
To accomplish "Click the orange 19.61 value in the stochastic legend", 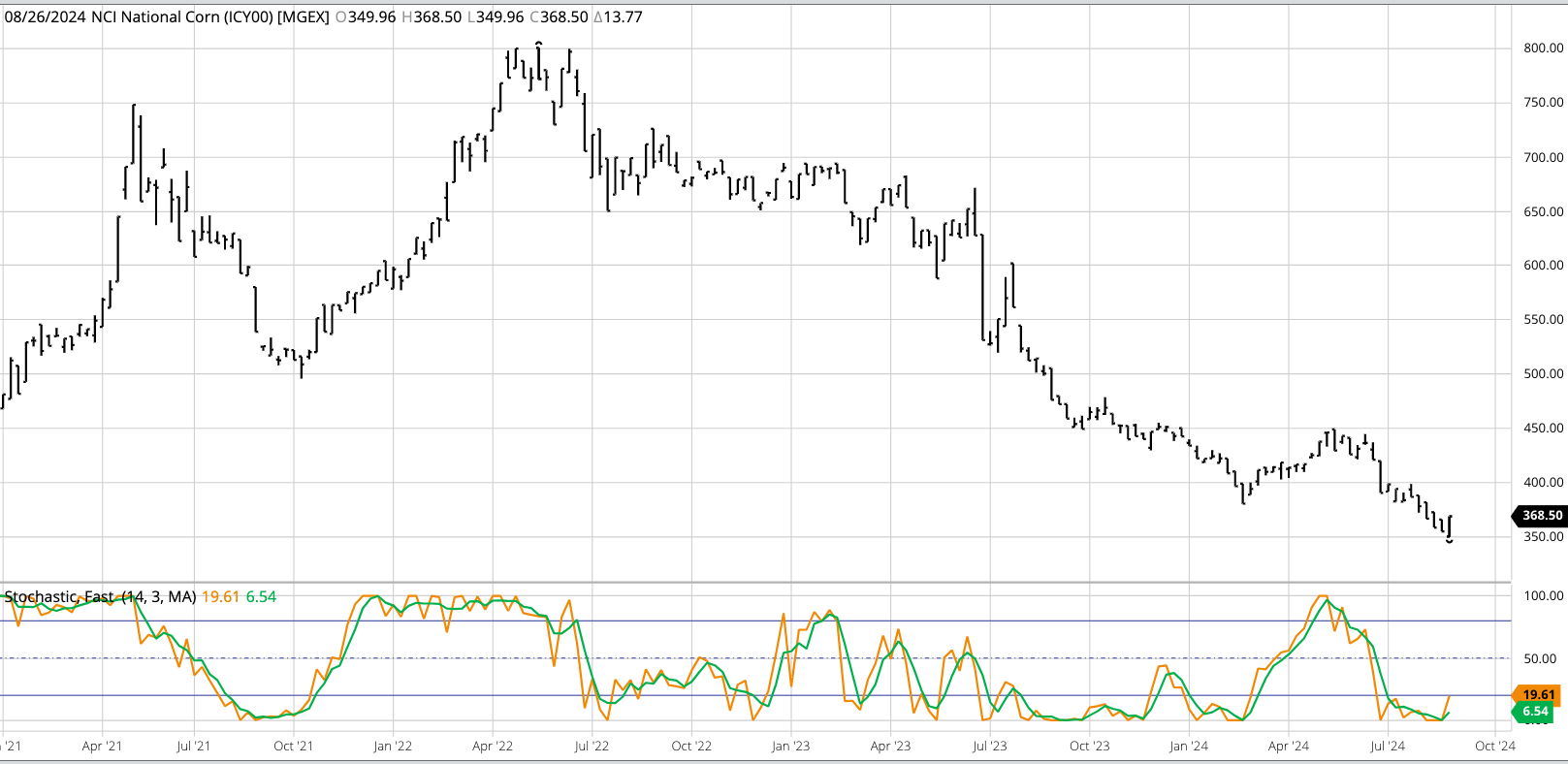I will 220,597.
